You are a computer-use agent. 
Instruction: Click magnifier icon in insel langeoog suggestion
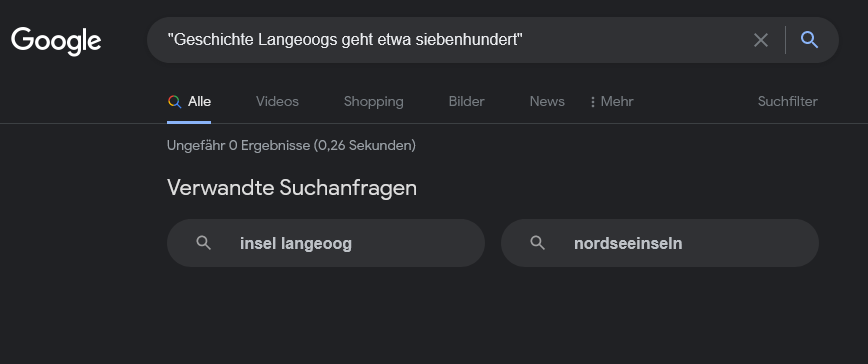204,243
